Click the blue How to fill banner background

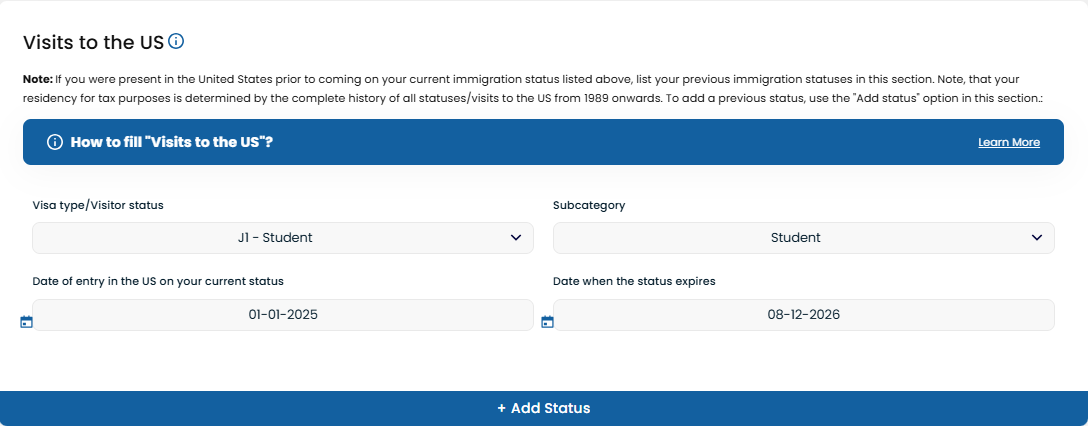[624, 142]
